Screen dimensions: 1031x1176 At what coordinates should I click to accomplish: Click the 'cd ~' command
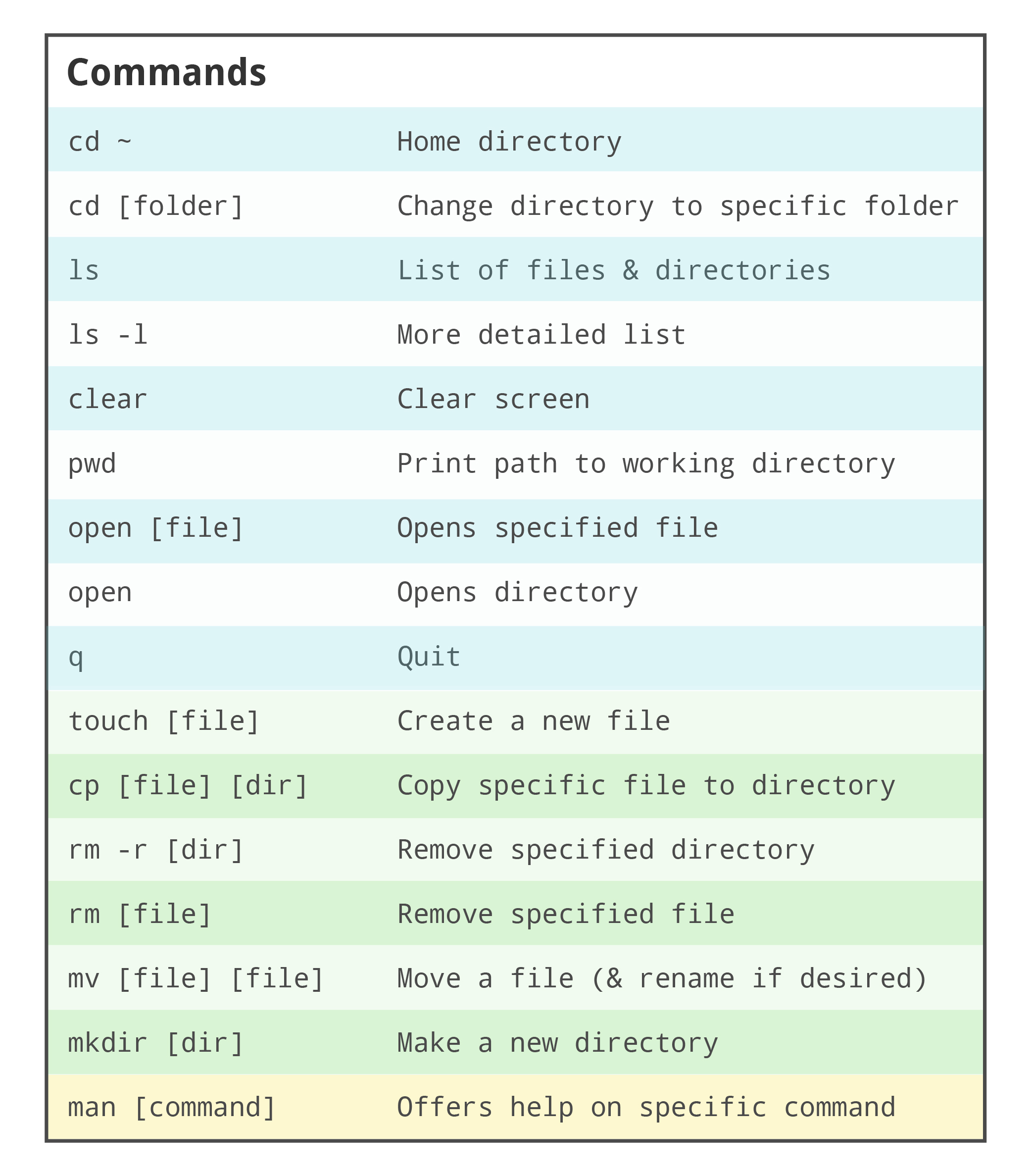pyautogui.click(x=99, y=142)
